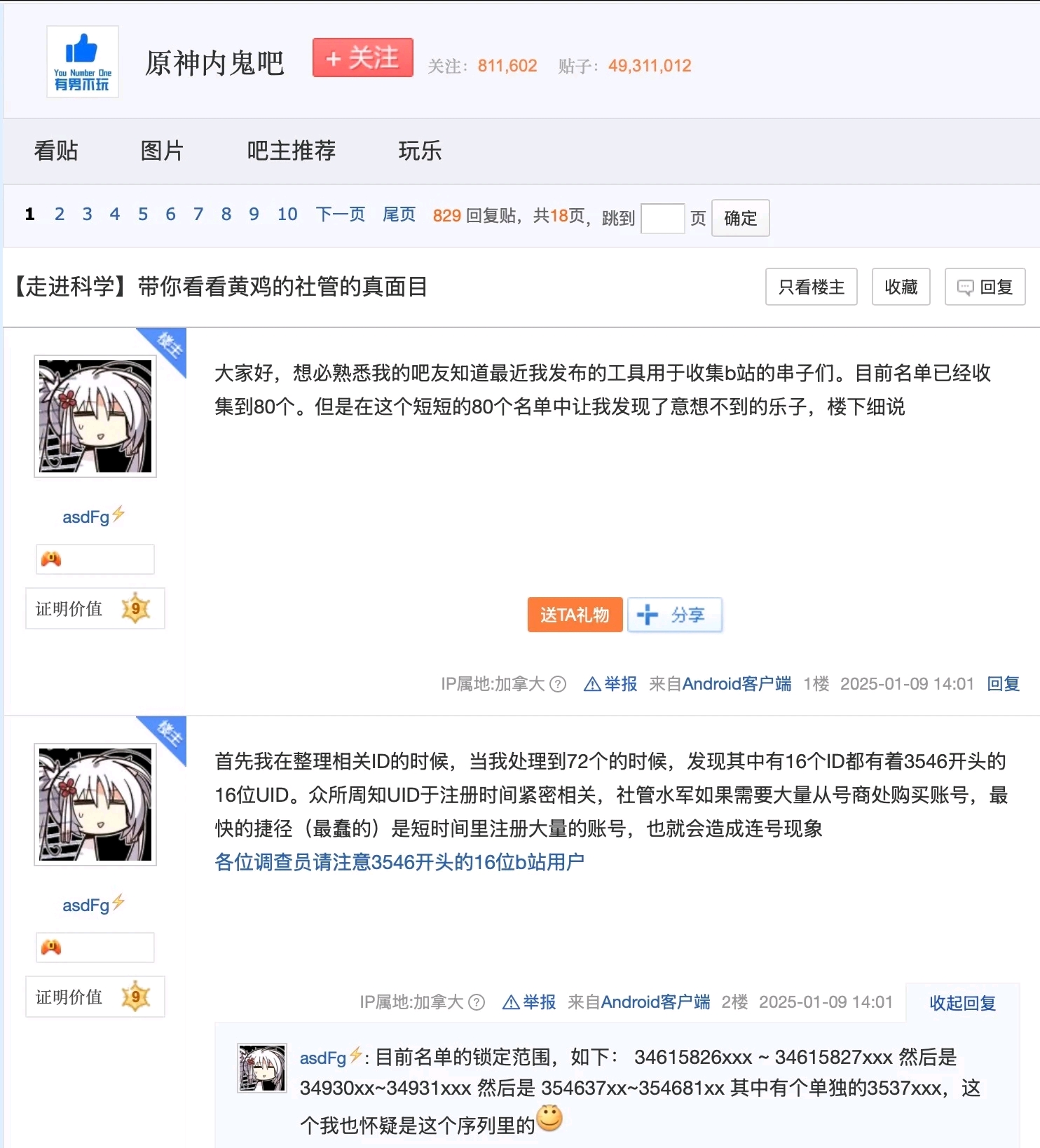Click the level 9 star badge in first post
Viewport: 1040px width, 1148px height.
[x=136, y=608]
